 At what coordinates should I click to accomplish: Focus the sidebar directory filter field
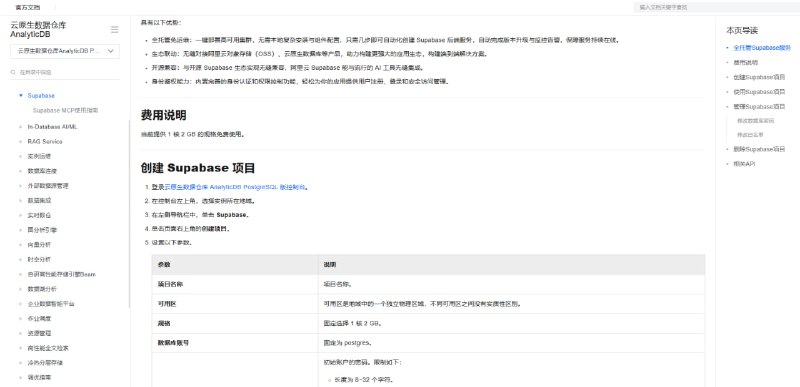(65, 72)
